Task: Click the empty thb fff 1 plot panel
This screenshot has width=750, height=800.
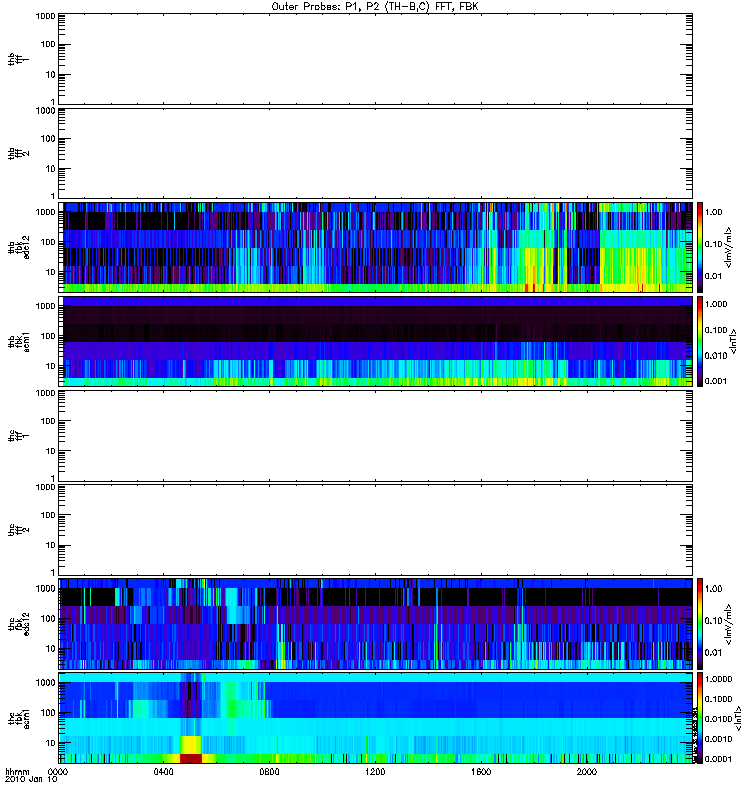Action: 376,59
